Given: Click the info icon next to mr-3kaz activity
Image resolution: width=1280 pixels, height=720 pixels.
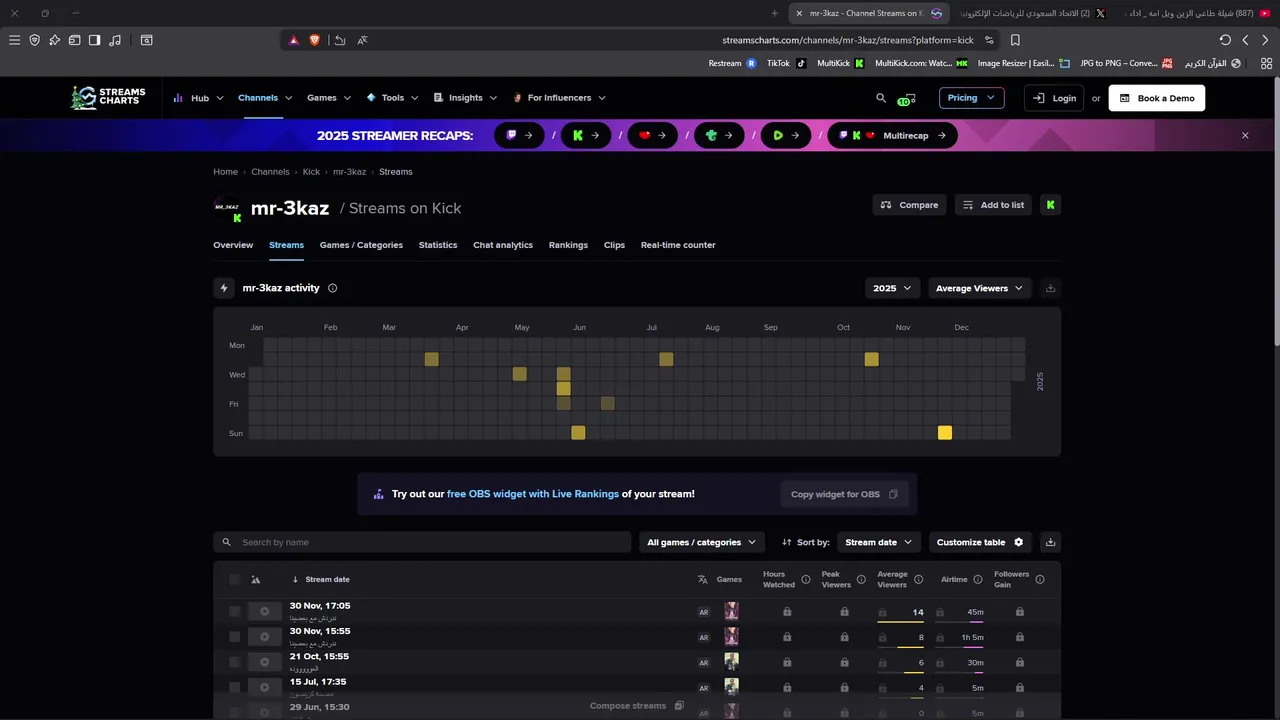Looking at the screenshot, I should (332, 288).
